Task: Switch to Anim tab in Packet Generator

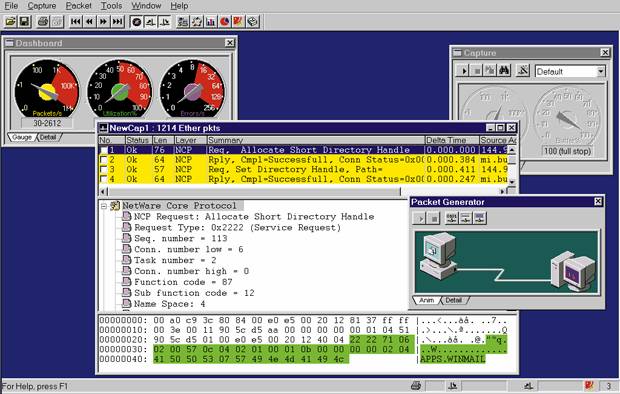Action: [426, 300]
